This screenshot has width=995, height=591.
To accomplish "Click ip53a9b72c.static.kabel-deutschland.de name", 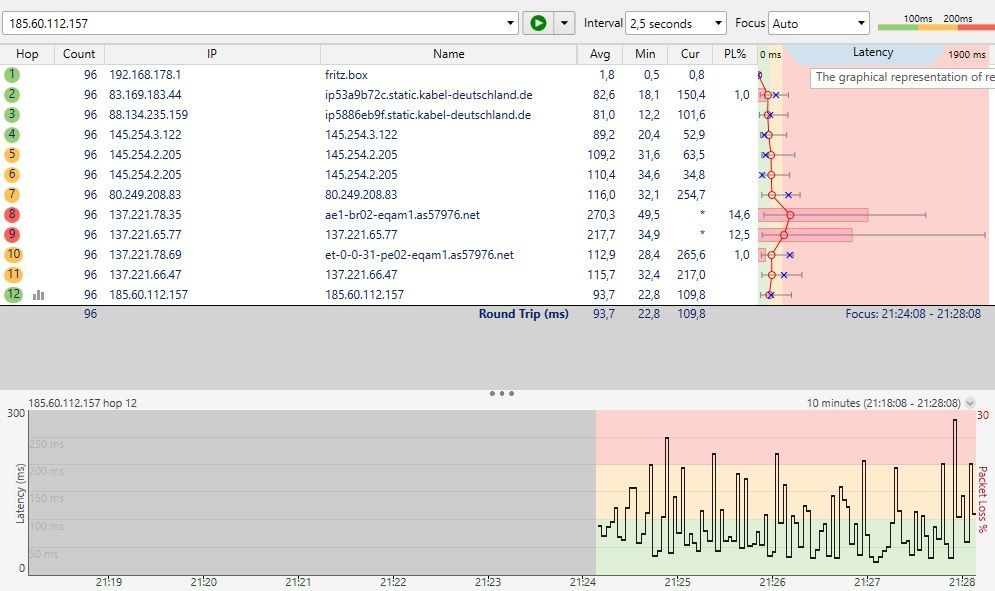I will click(x=428, y=95).
